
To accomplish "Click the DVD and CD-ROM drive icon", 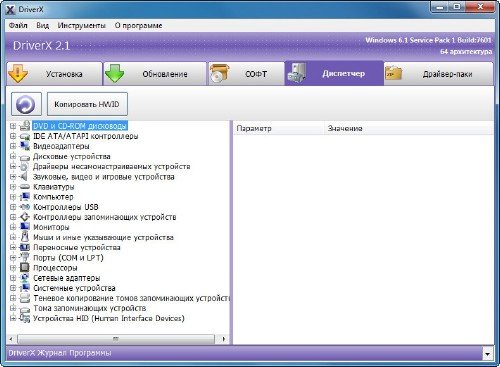I will tap(25, 126).
